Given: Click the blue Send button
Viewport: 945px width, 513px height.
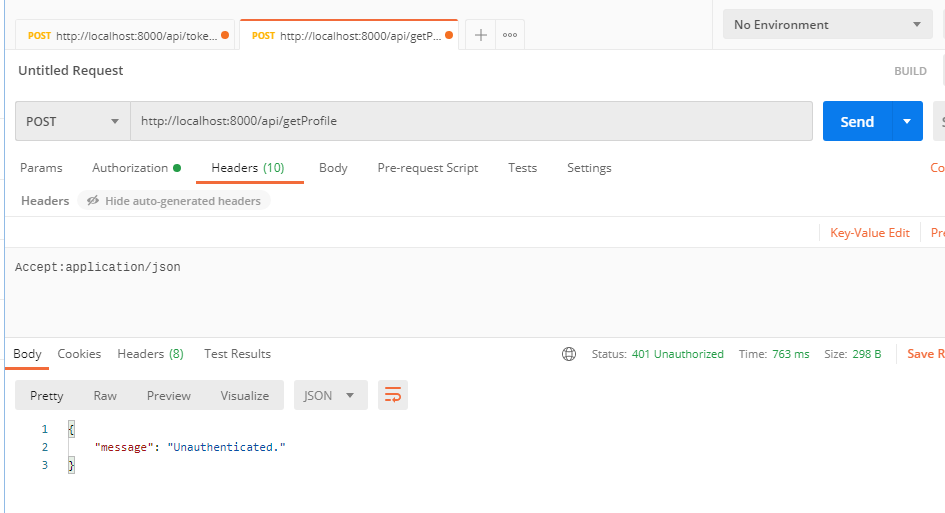Looking at the screenshot, I should [857, 121].
